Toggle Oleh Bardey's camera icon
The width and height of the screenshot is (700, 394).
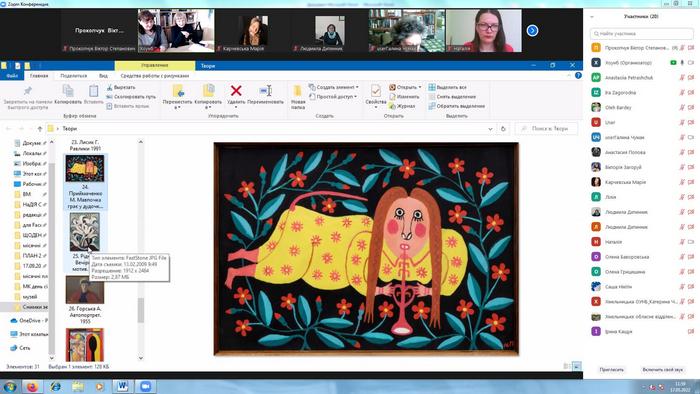(x=691, y=108)
